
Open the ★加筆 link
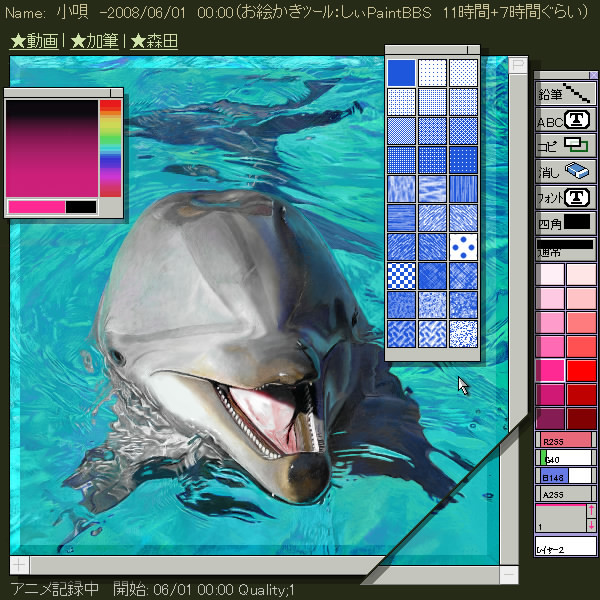93,42
